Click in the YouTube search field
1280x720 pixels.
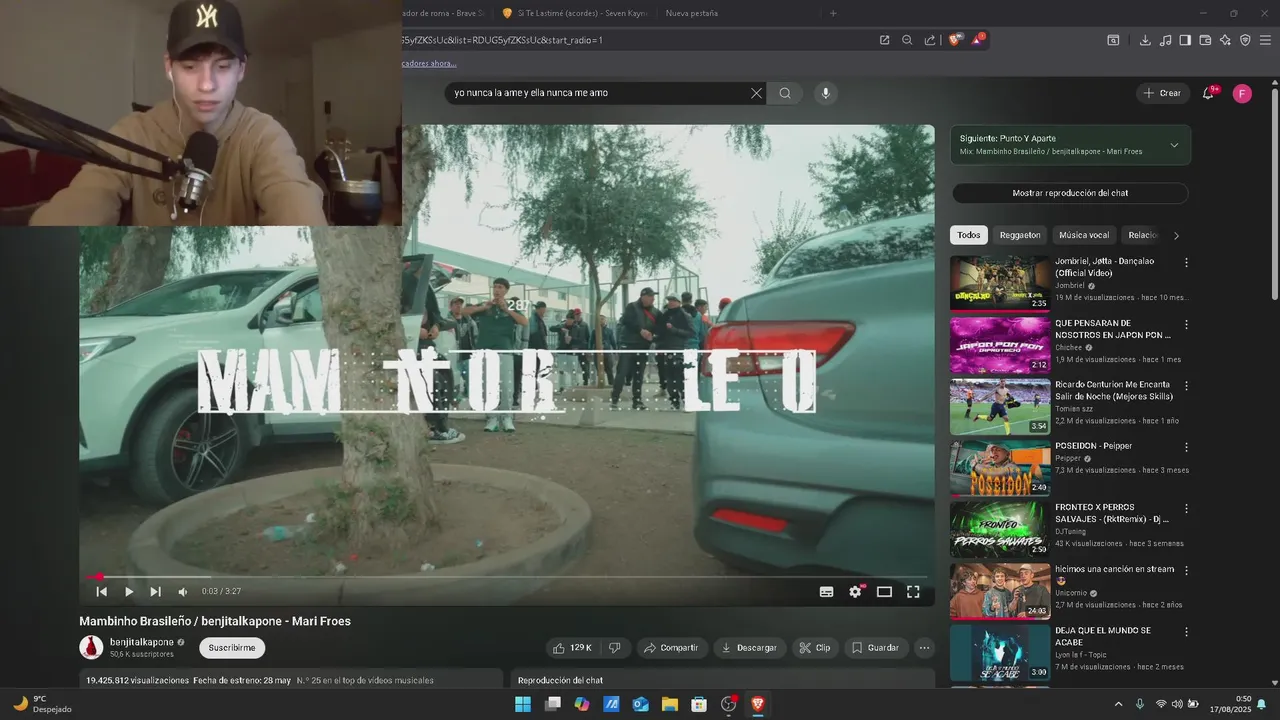[598, 93]
